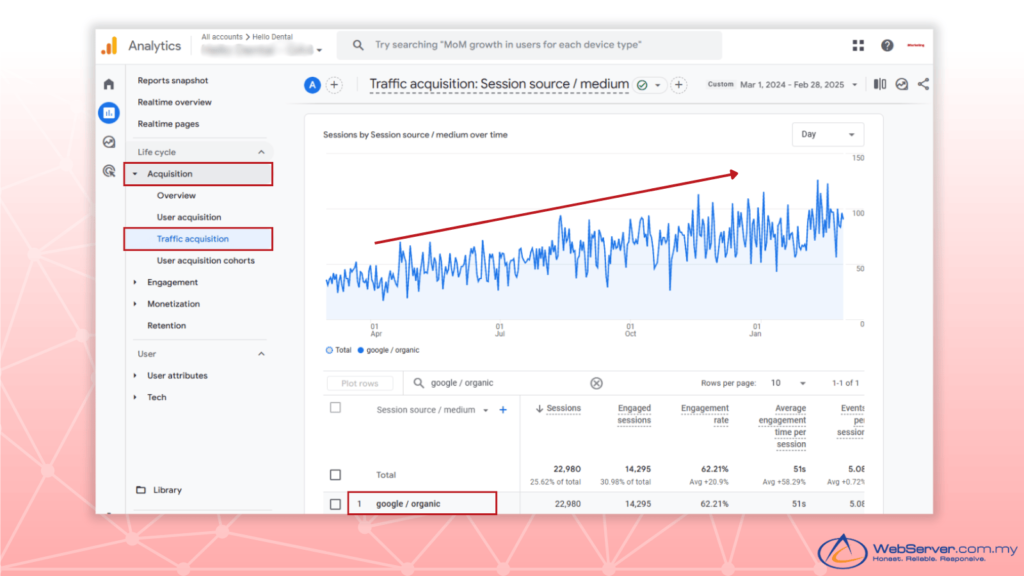Screen dimensions: 1024x576
Task: Collapse the User section
Action: point(261,354)
